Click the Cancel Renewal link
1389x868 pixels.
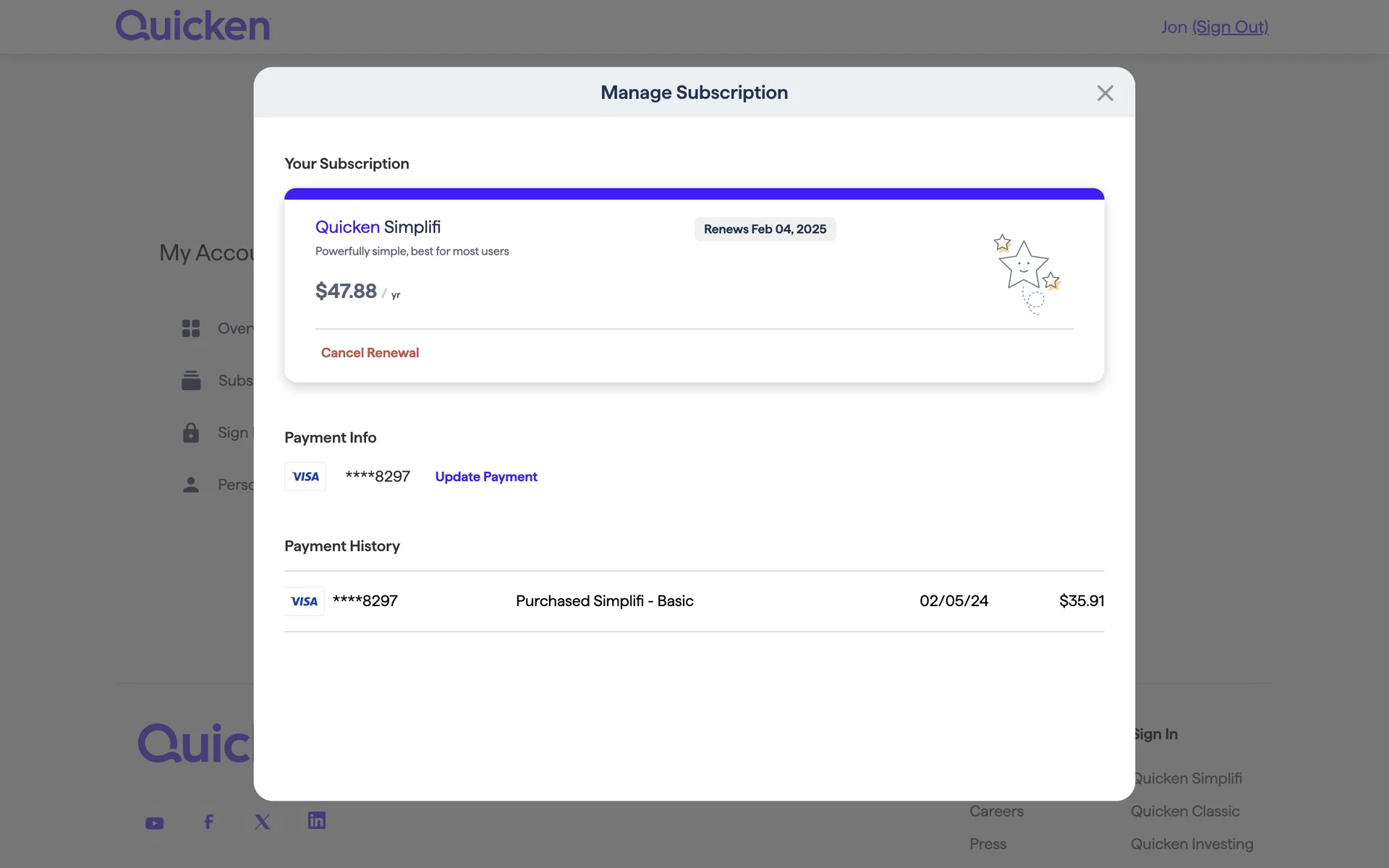[370, 353]
